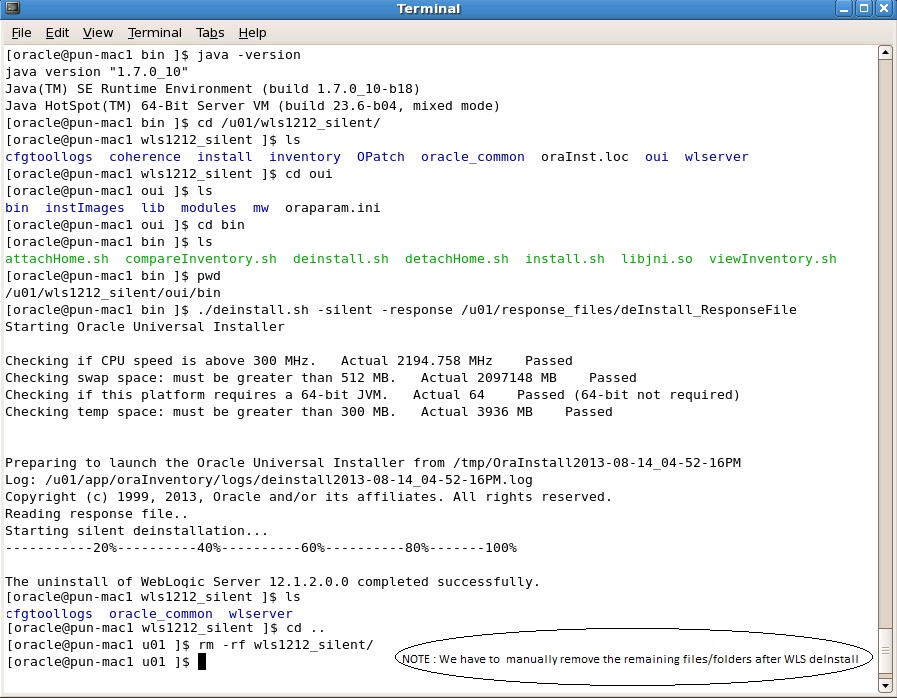Click 'Starting Oracle Universal Installer' line
The height and width of the screenshot is (698, 897).
pyautogui.click(x=145, y=327)
